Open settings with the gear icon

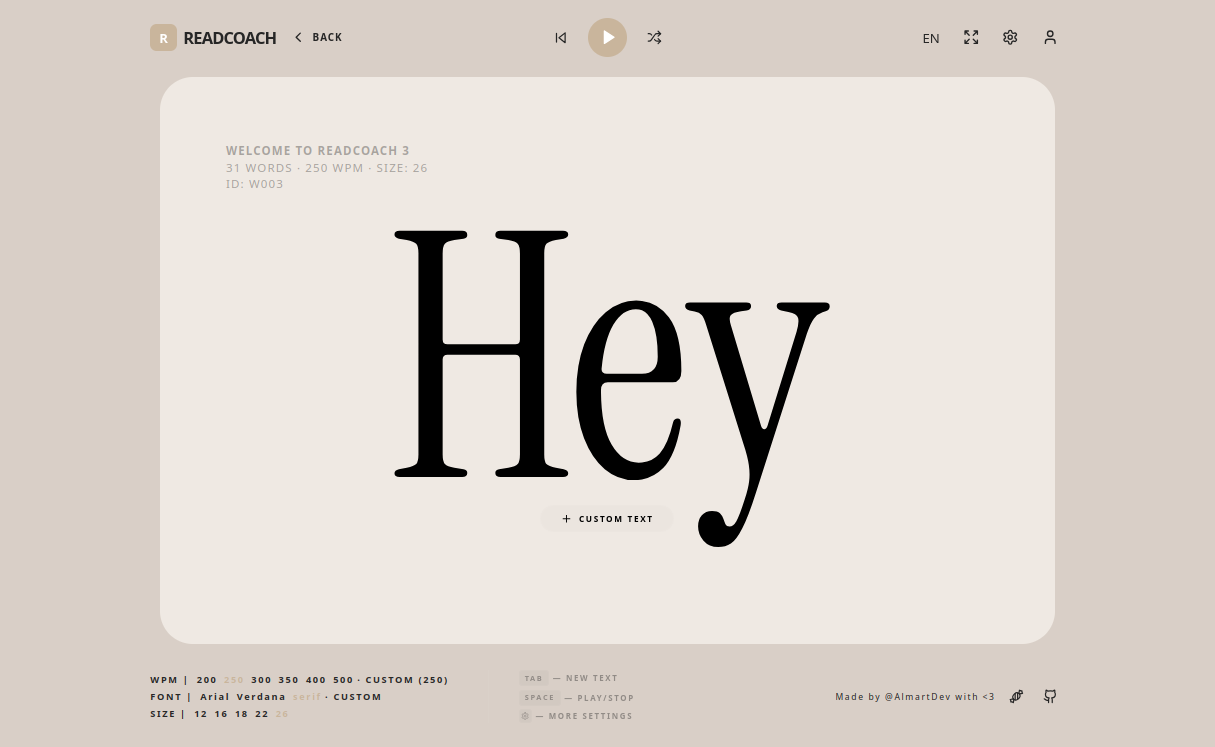1010,37
